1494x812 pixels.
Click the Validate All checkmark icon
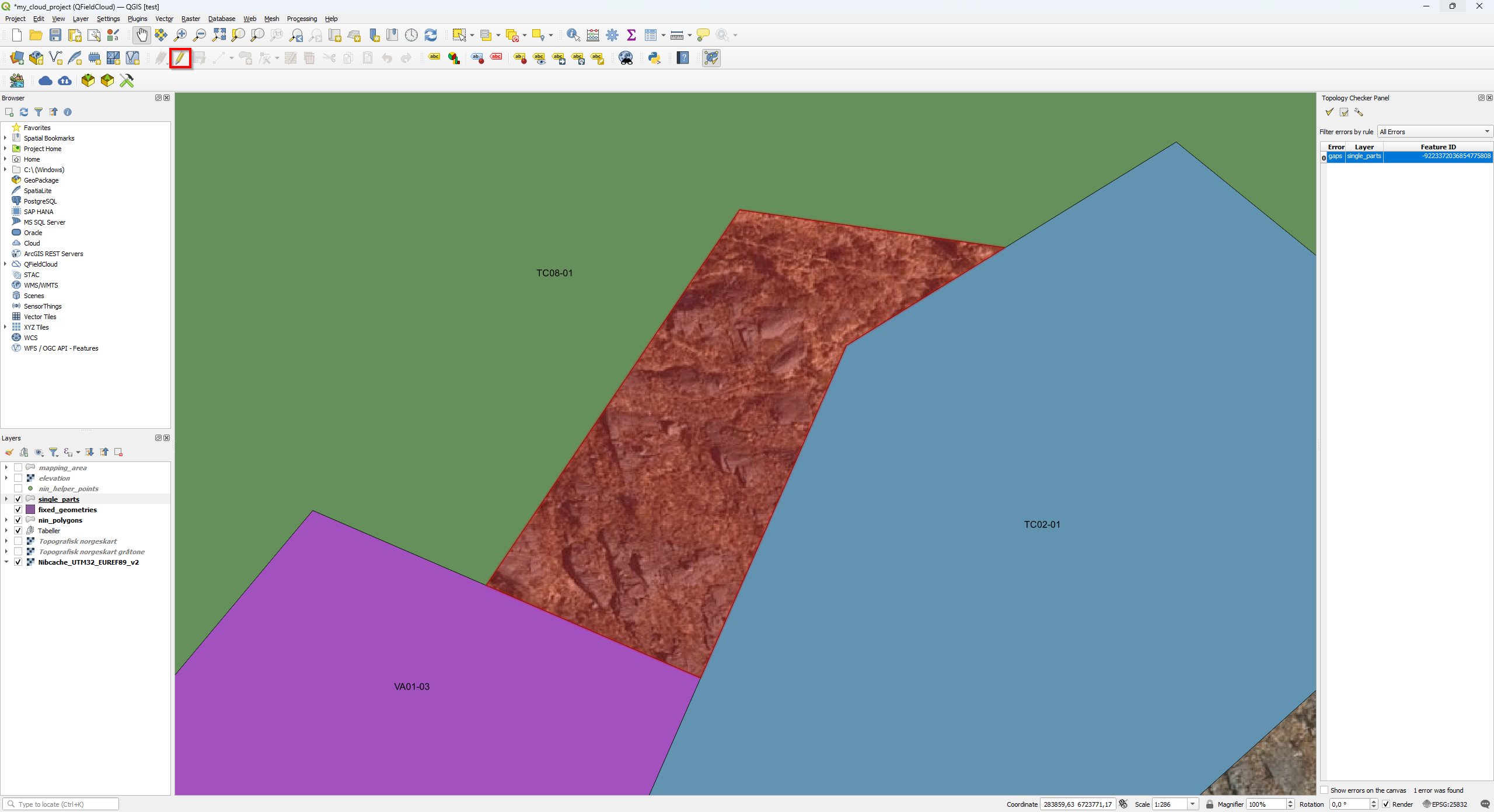click(x=1329, y=112)
